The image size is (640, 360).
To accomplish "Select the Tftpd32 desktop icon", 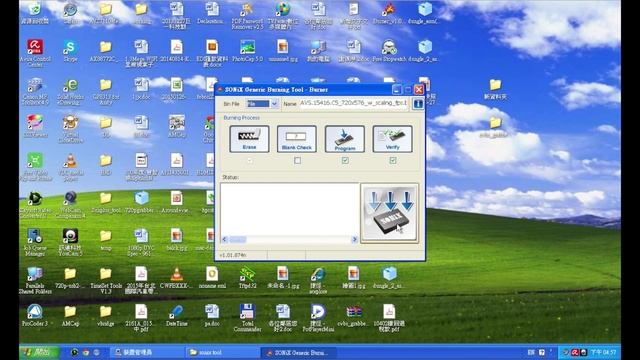I will coord(247,278).
